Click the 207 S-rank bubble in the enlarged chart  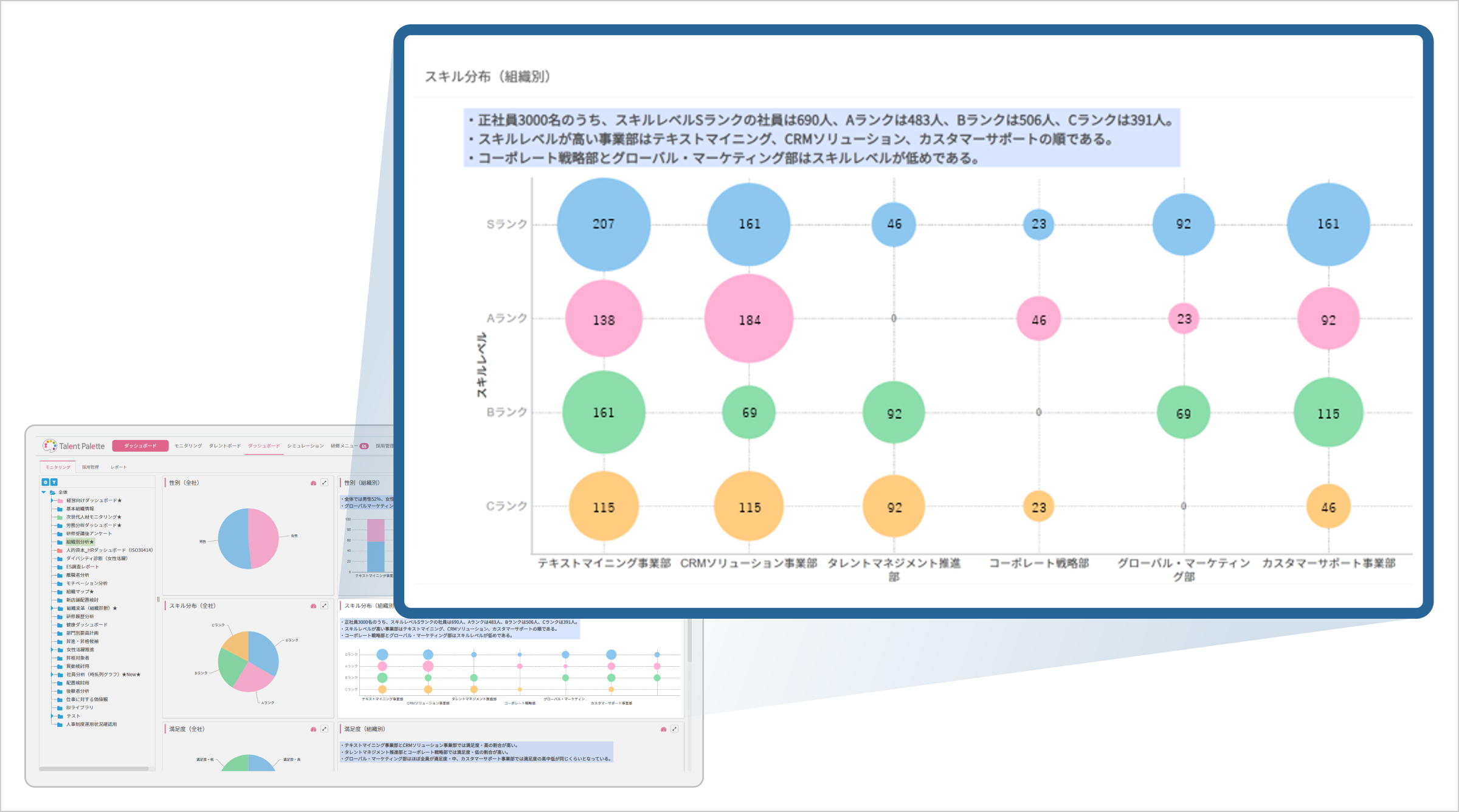pyautogui.click(x=603, y=224)
